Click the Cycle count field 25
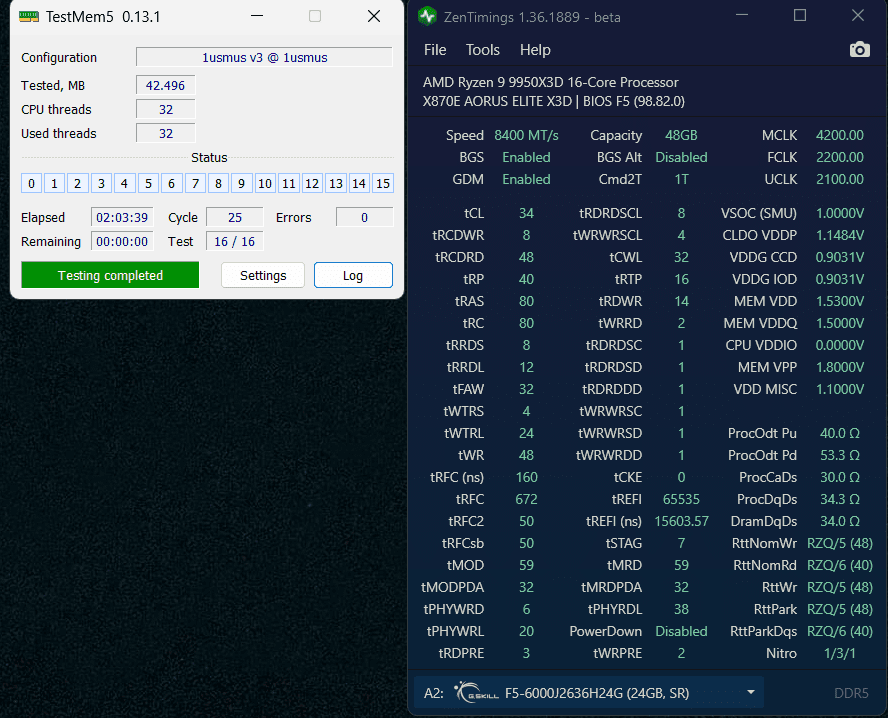888x718 pixels. [x=234, y=217]
